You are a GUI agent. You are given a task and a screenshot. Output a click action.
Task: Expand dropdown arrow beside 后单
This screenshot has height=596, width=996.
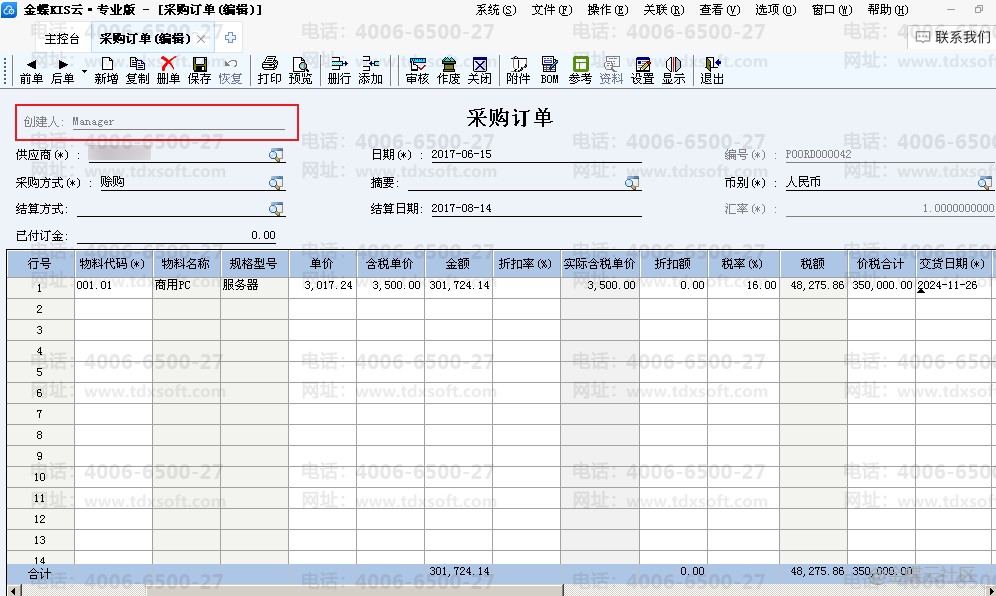tap(84, 71)
